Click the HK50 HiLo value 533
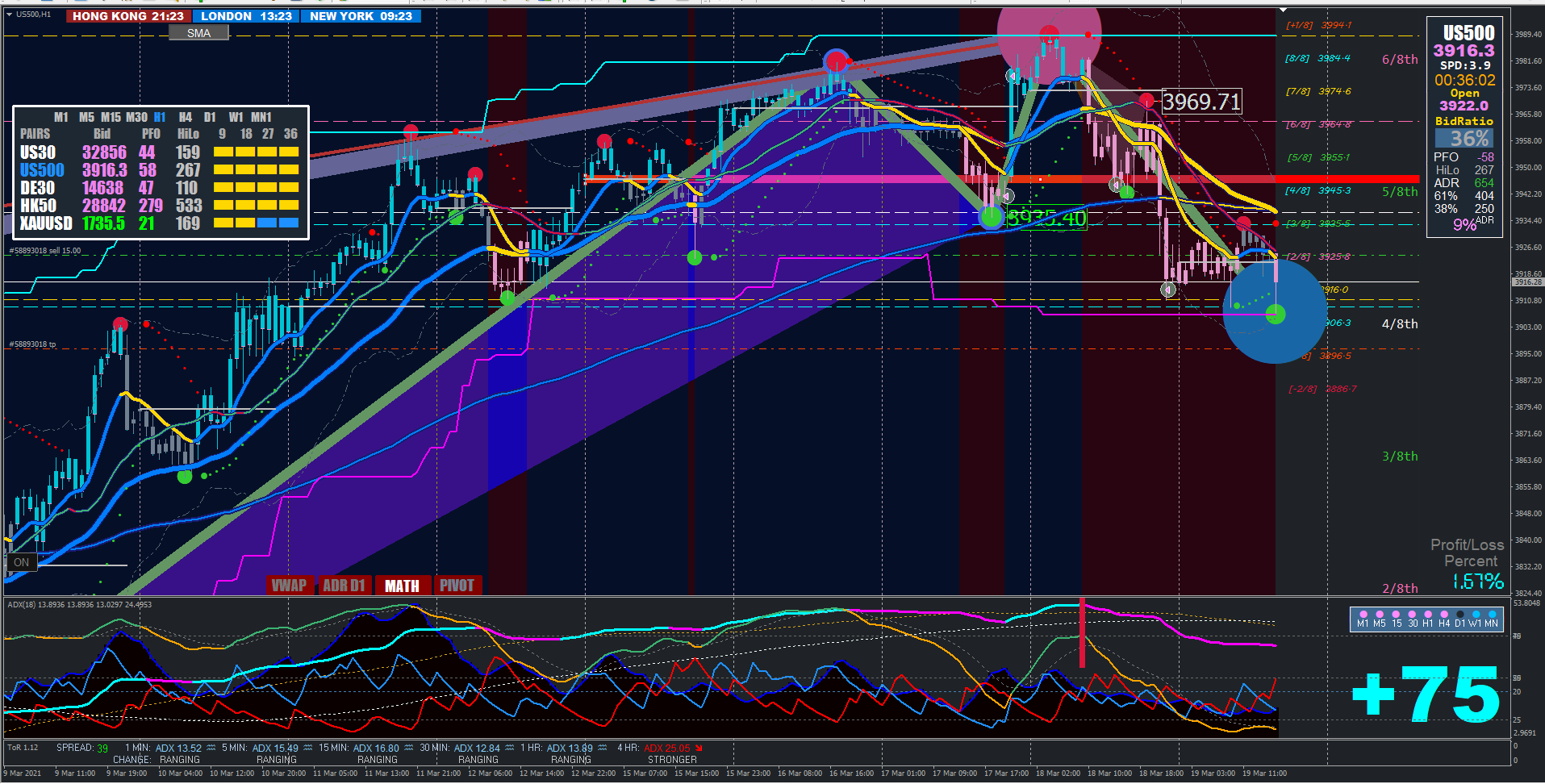Screen dimensions: 1545x784 (x=189, y=206)
